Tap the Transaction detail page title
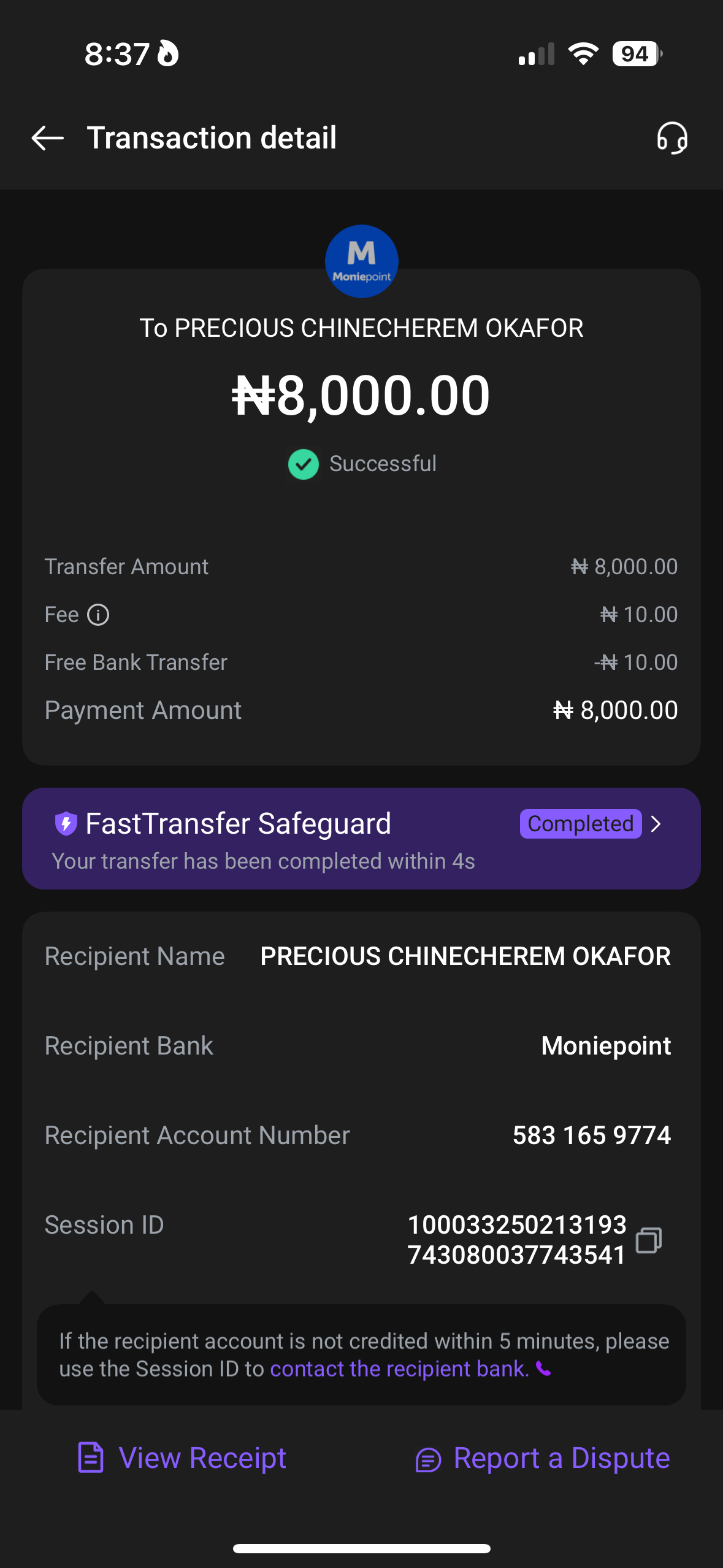This screenshot has width=723, height=1568. point(212,137)
